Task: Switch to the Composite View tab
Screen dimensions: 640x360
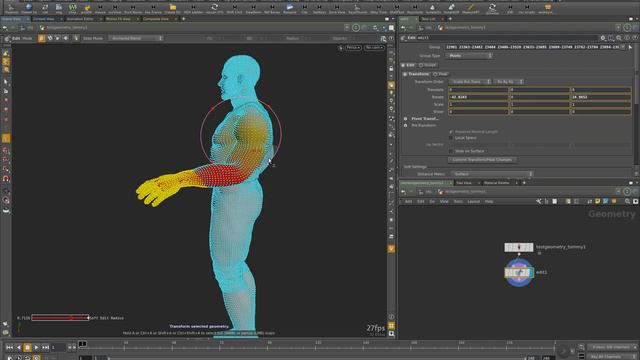Action: [156, 19]
